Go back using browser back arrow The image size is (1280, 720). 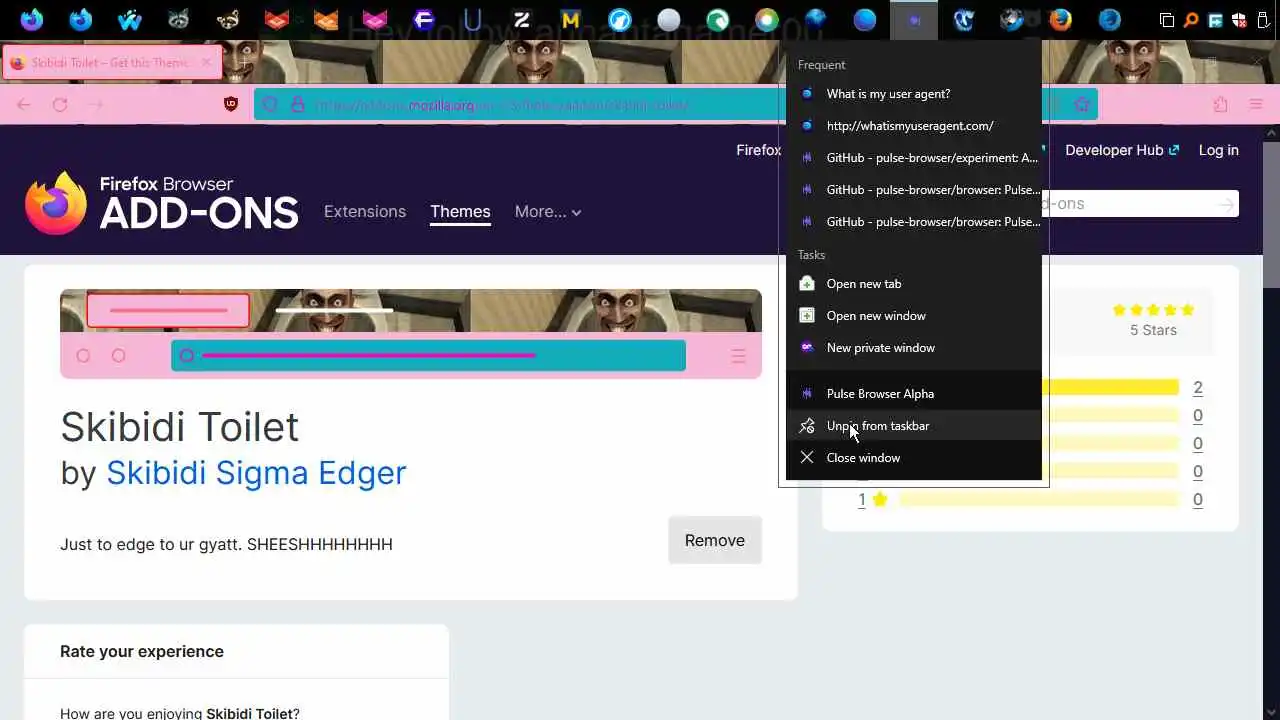pos(24,104)
